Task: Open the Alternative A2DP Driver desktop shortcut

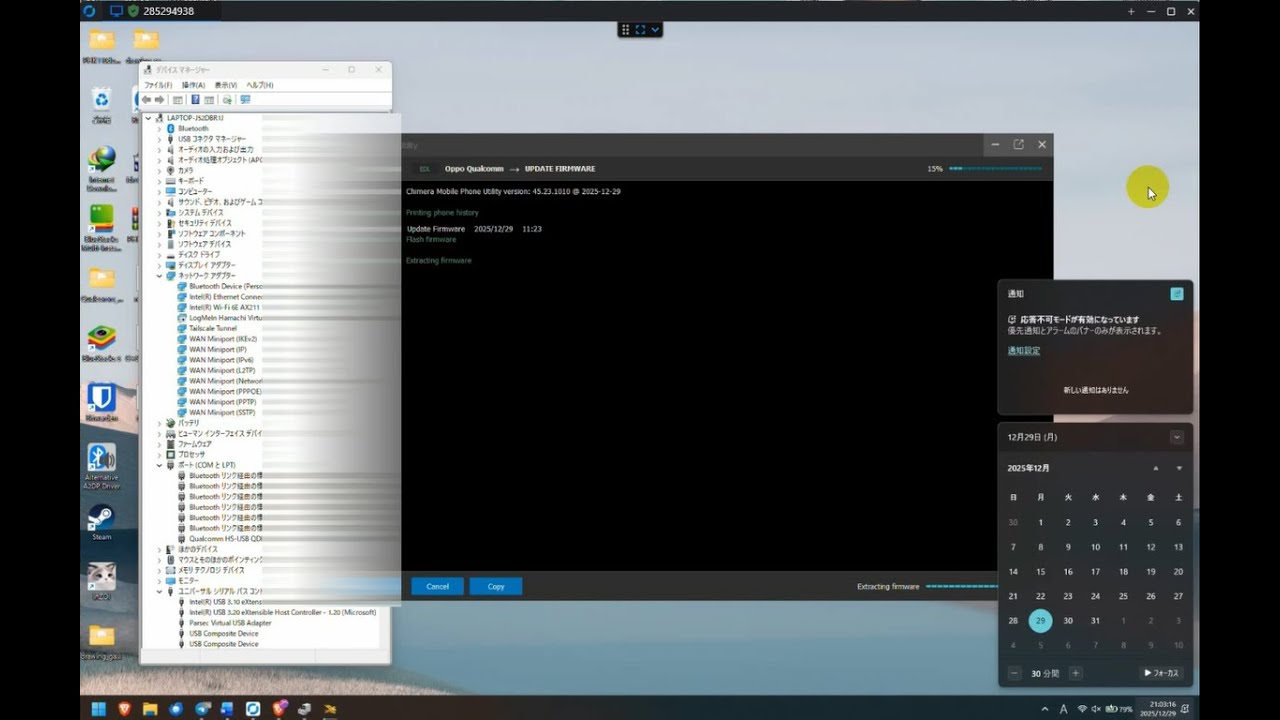Action: tap(101, 466)
